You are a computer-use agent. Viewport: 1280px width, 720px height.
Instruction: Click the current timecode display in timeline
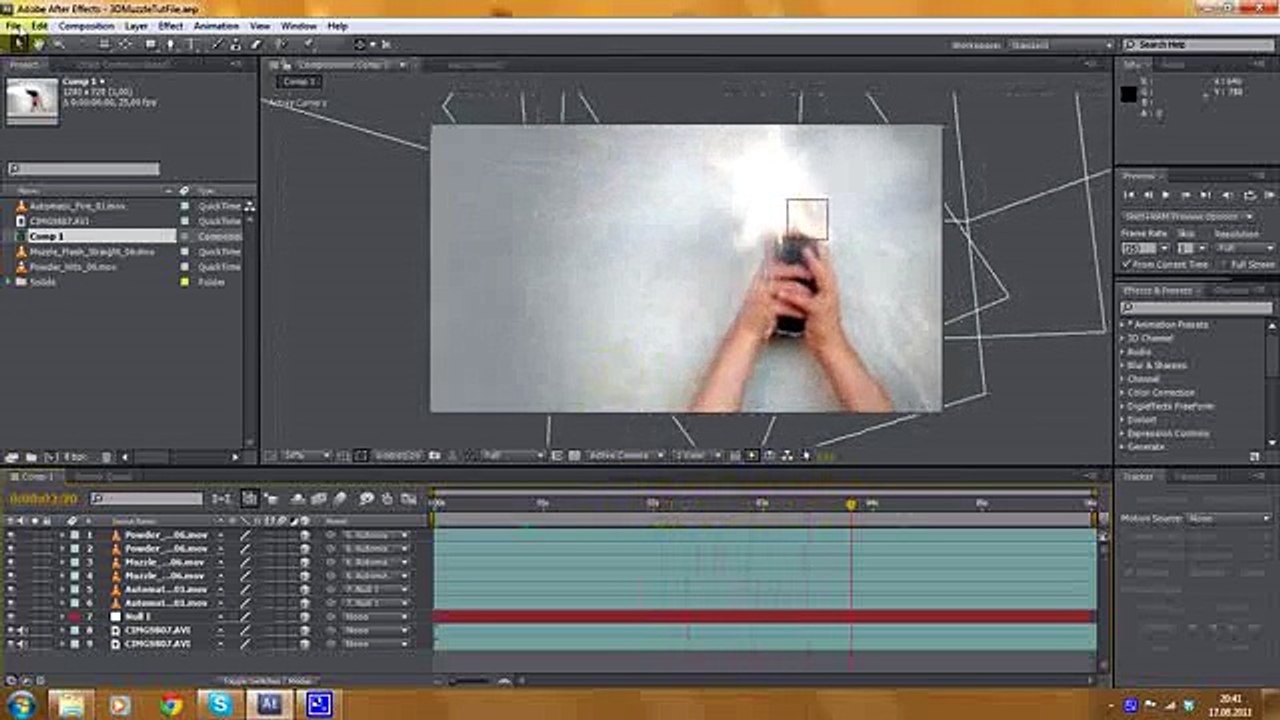(x=43, y=498)
